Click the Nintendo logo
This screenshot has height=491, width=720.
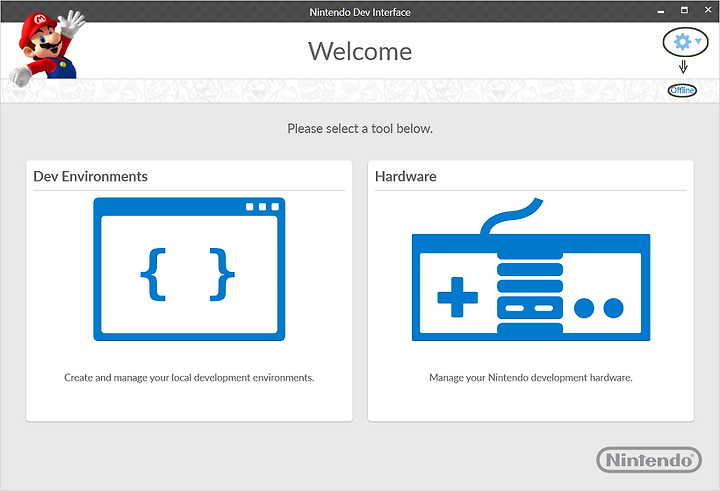(649, 460)
